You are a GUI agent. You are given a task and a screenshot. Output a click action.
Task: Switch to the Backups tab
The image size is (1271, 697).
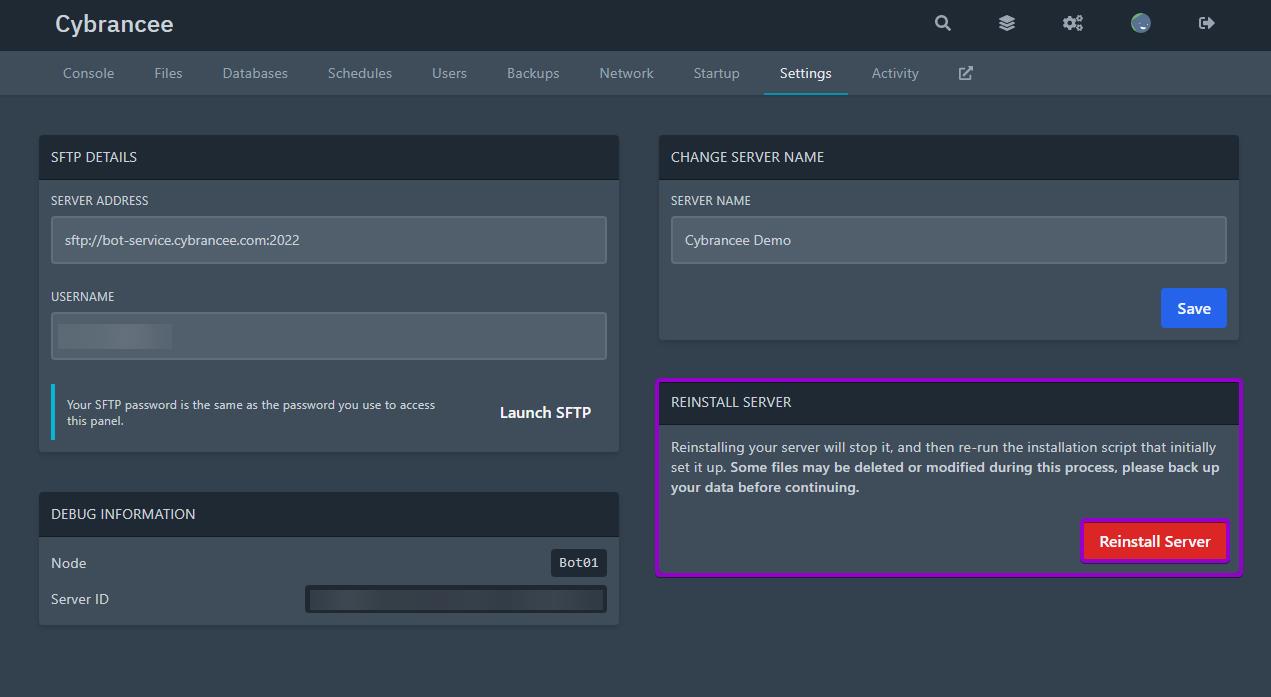533,73
